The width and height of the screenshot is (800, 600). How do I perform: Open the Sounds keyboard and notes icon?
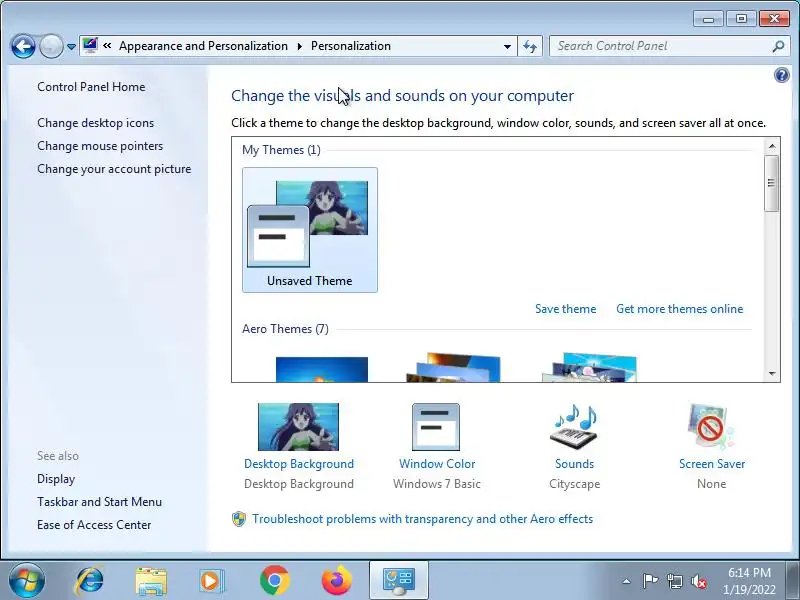pos(574,427)
